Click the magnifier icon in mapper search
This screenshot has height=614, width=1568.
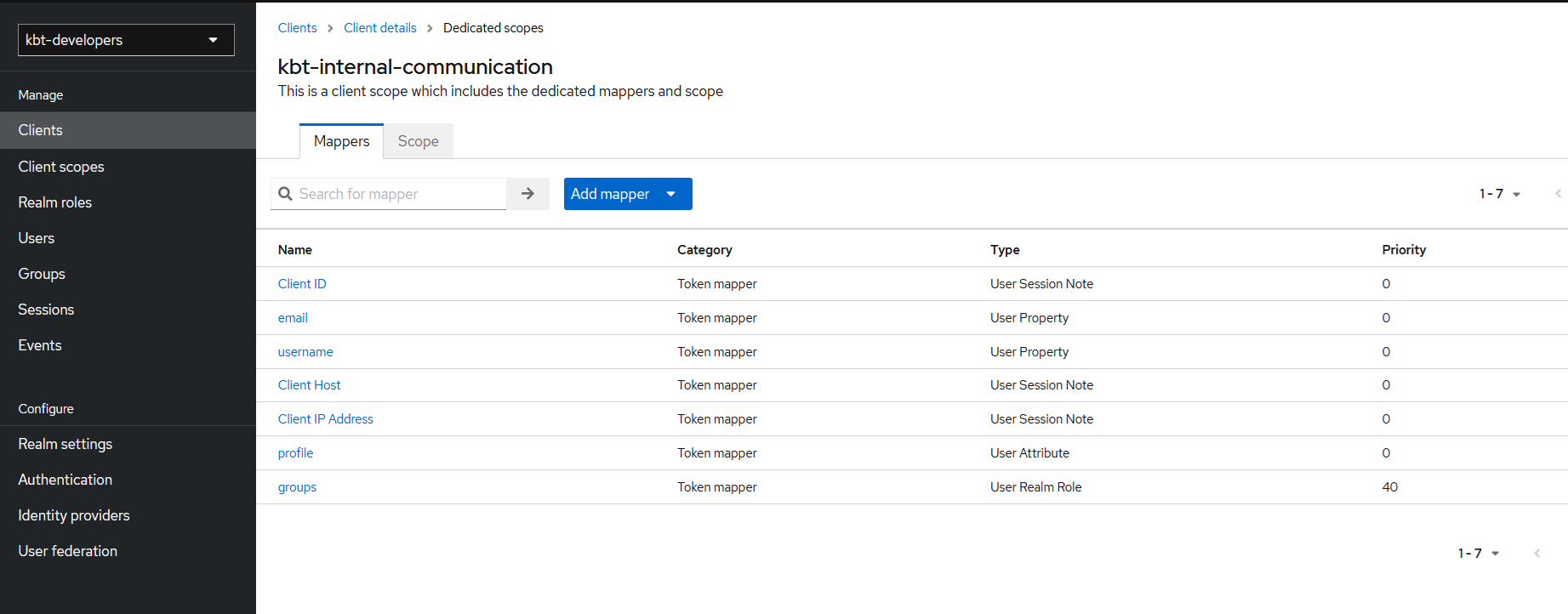(x=286, y=194)
